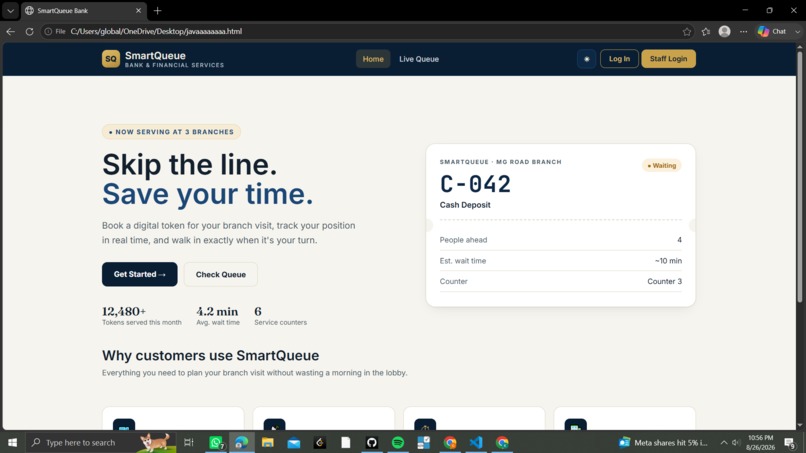Viewport: 806px width, 453px height.
Task: Open WhatsApp from the taskbar
Action: tap(216, 442)
